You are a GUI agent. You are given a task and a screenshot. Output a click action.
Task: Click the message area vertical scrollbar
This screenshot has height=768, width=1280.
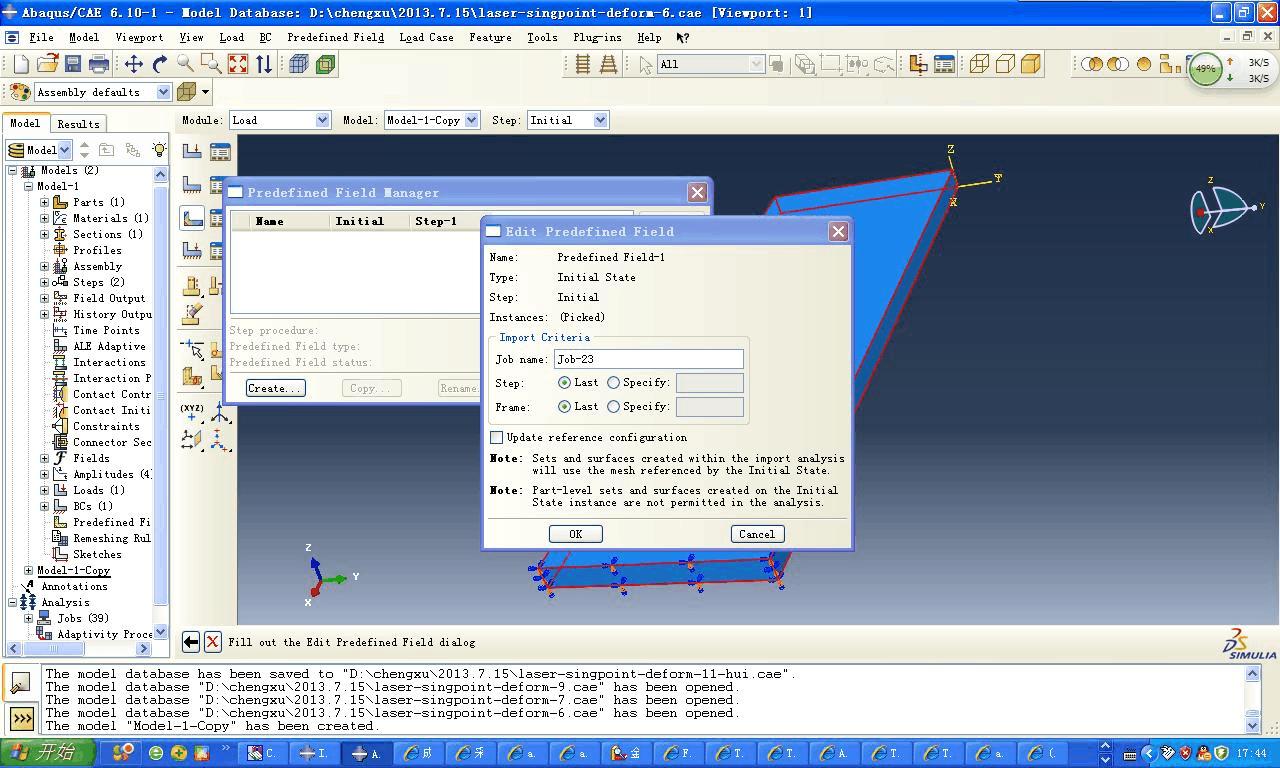pos(1252,700)
